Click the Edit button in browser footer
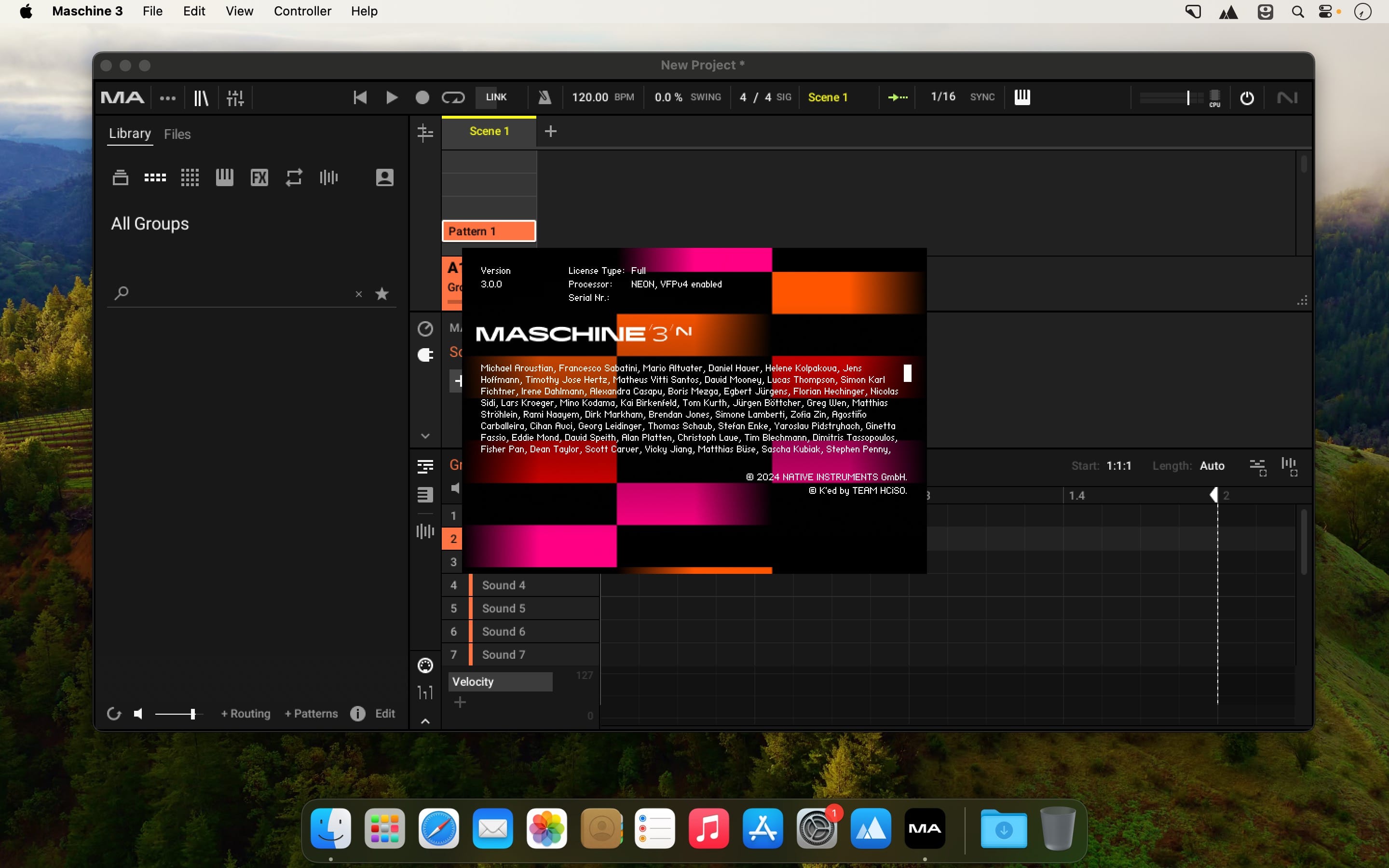The height and width of the screenshot is (868, 1389). 385,714
